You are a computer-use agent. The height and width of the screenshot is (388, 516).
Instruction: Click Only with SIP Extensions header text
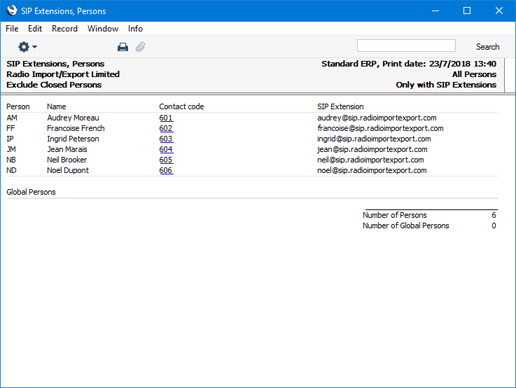[x=446, y=85]
